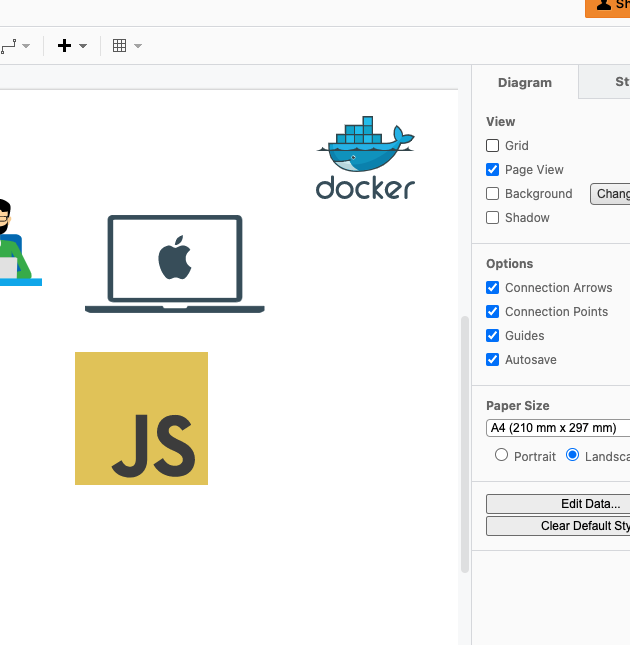Enable the Grid checkbox
630x645 pixels.
[x=492, y=146]
